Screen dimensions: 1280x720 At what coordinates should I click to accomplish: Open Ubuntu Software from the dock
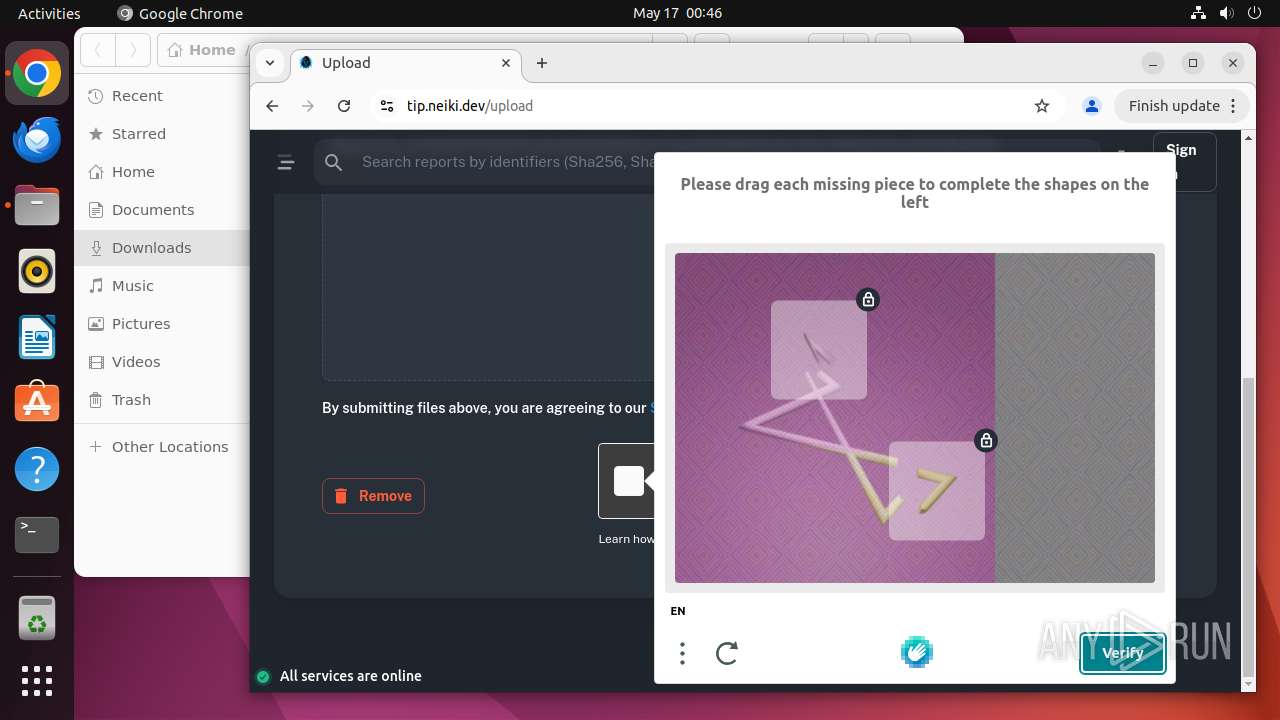point(37,403)
